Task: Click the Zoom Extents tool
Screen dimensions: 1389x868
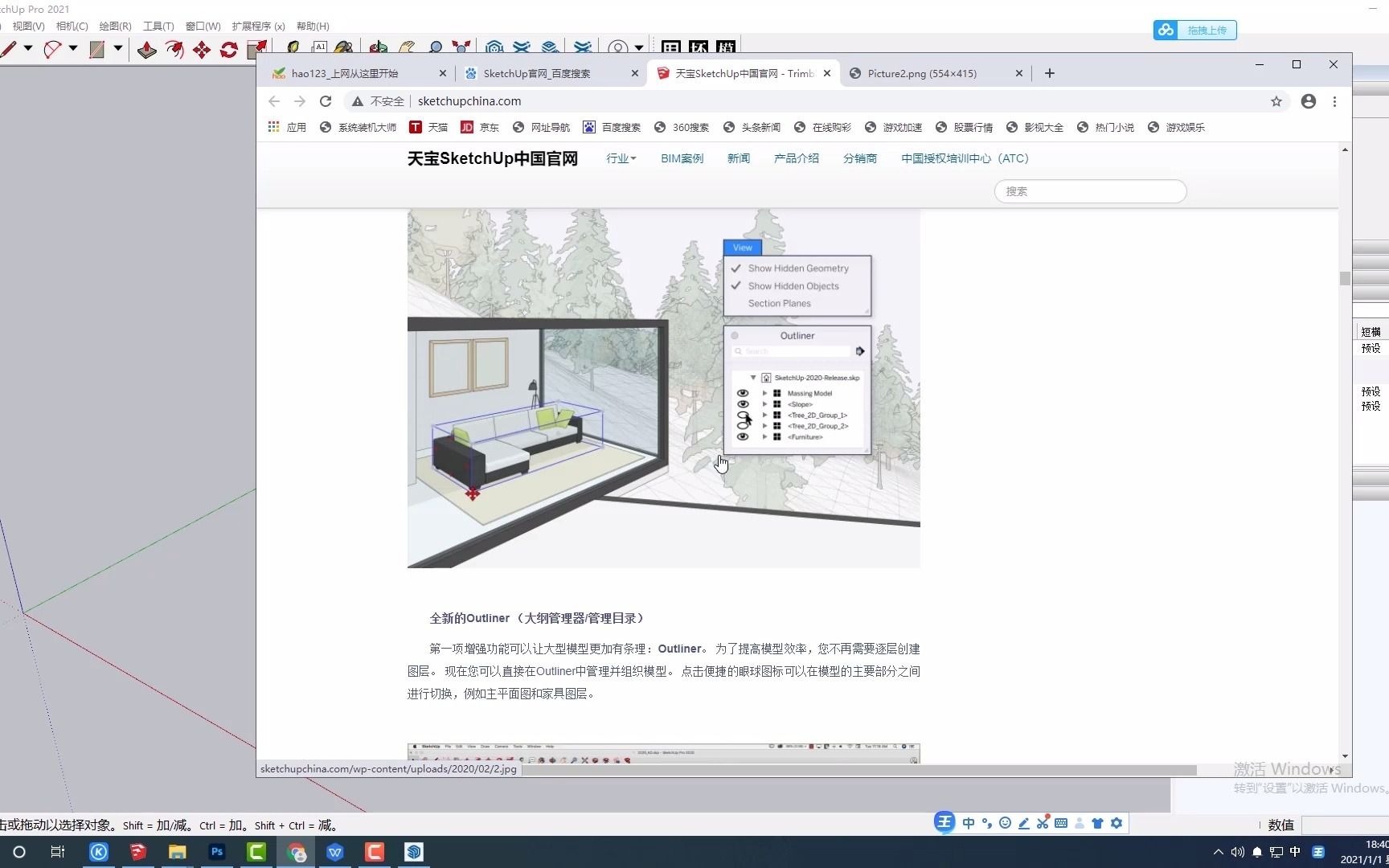Action: pos(461,48)
